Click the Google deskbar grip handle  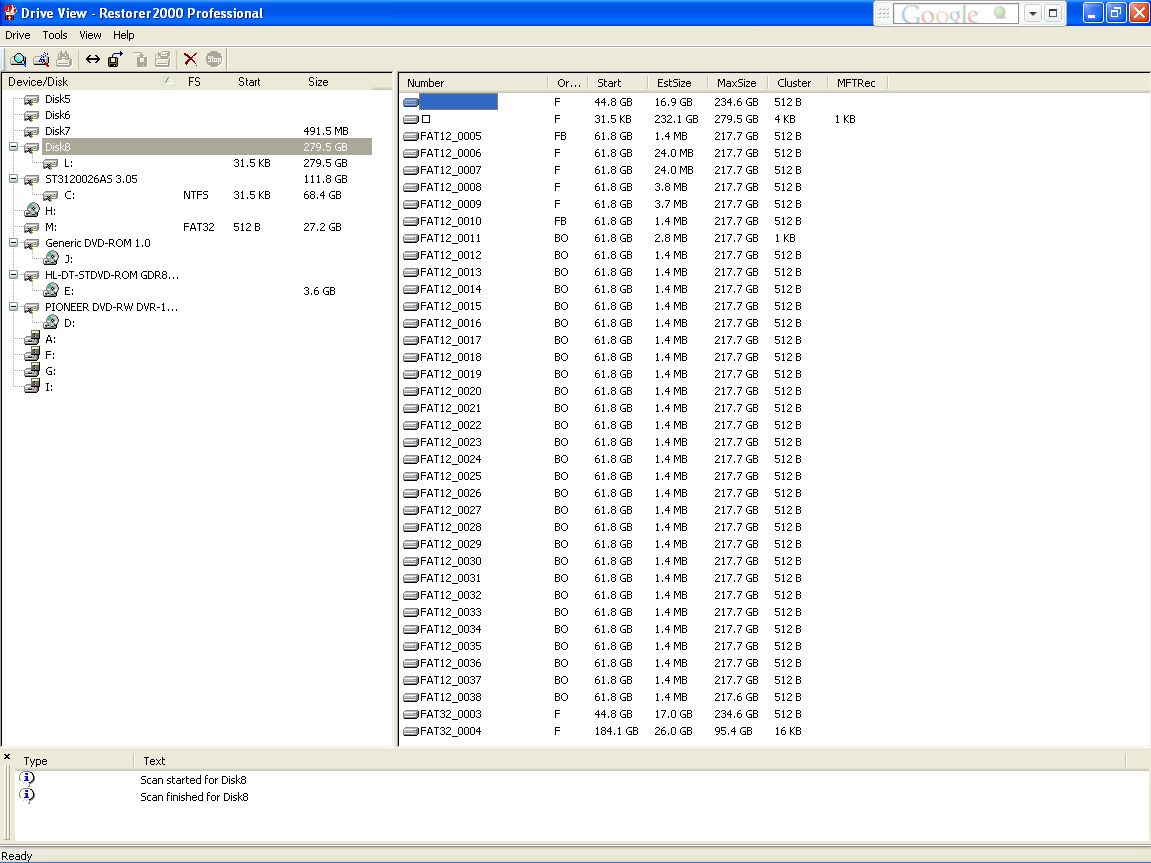(x=884, y=13)
